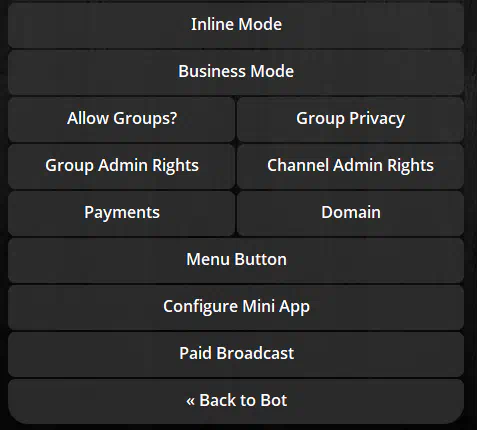Set the bot's linked domain
Image resolution: width=477 pixels, height=430 pixels.
(x=350, y=214)
